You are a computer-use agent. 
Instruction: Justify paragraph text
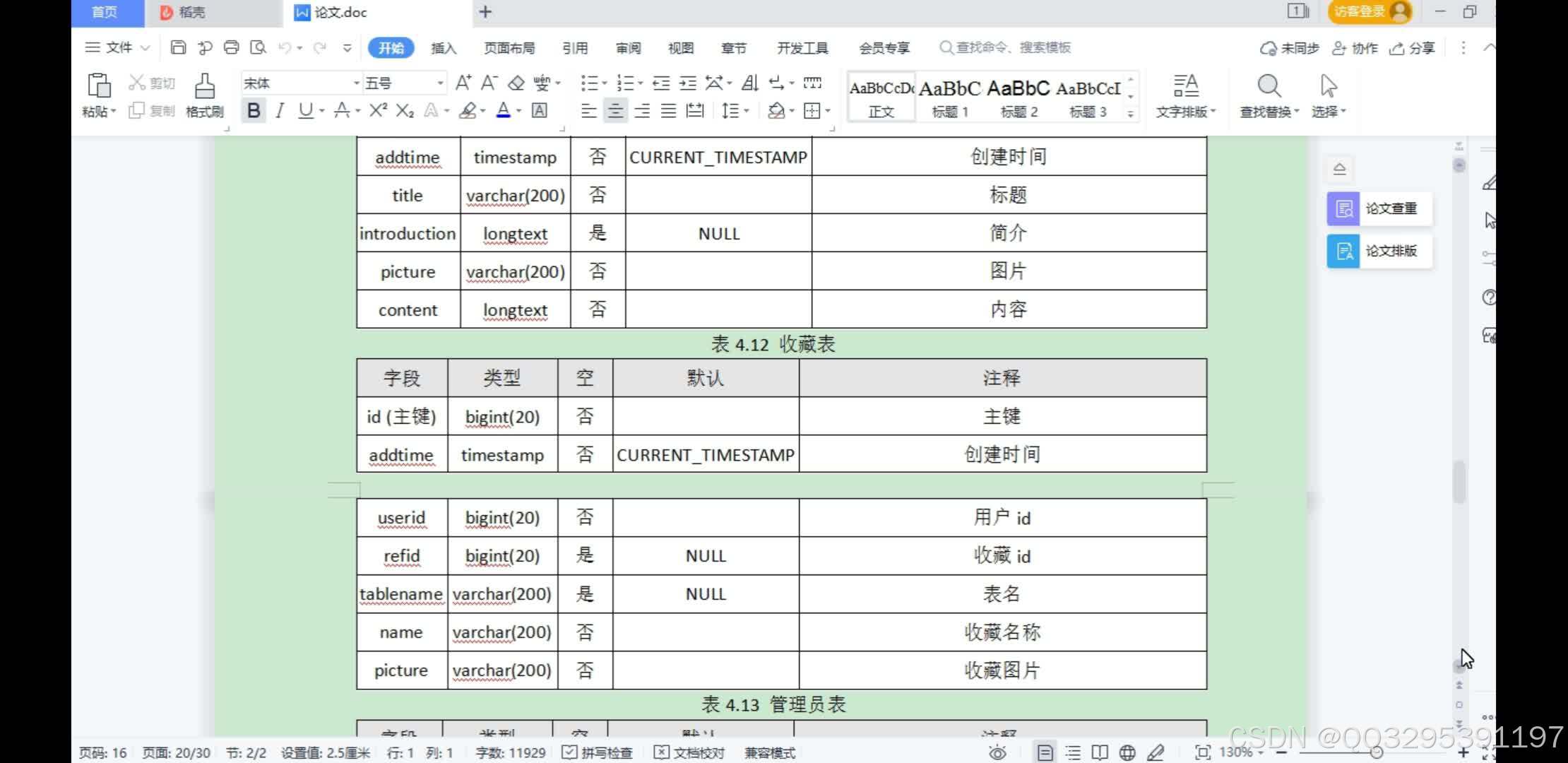[669, 111]
